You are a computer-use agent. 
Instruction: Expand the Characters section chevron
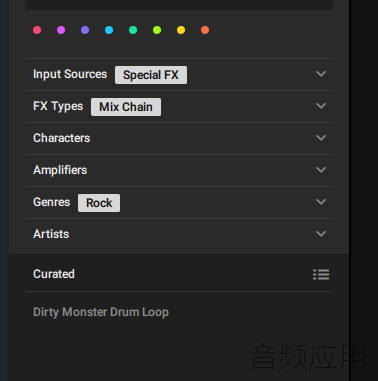pos(321,138)
